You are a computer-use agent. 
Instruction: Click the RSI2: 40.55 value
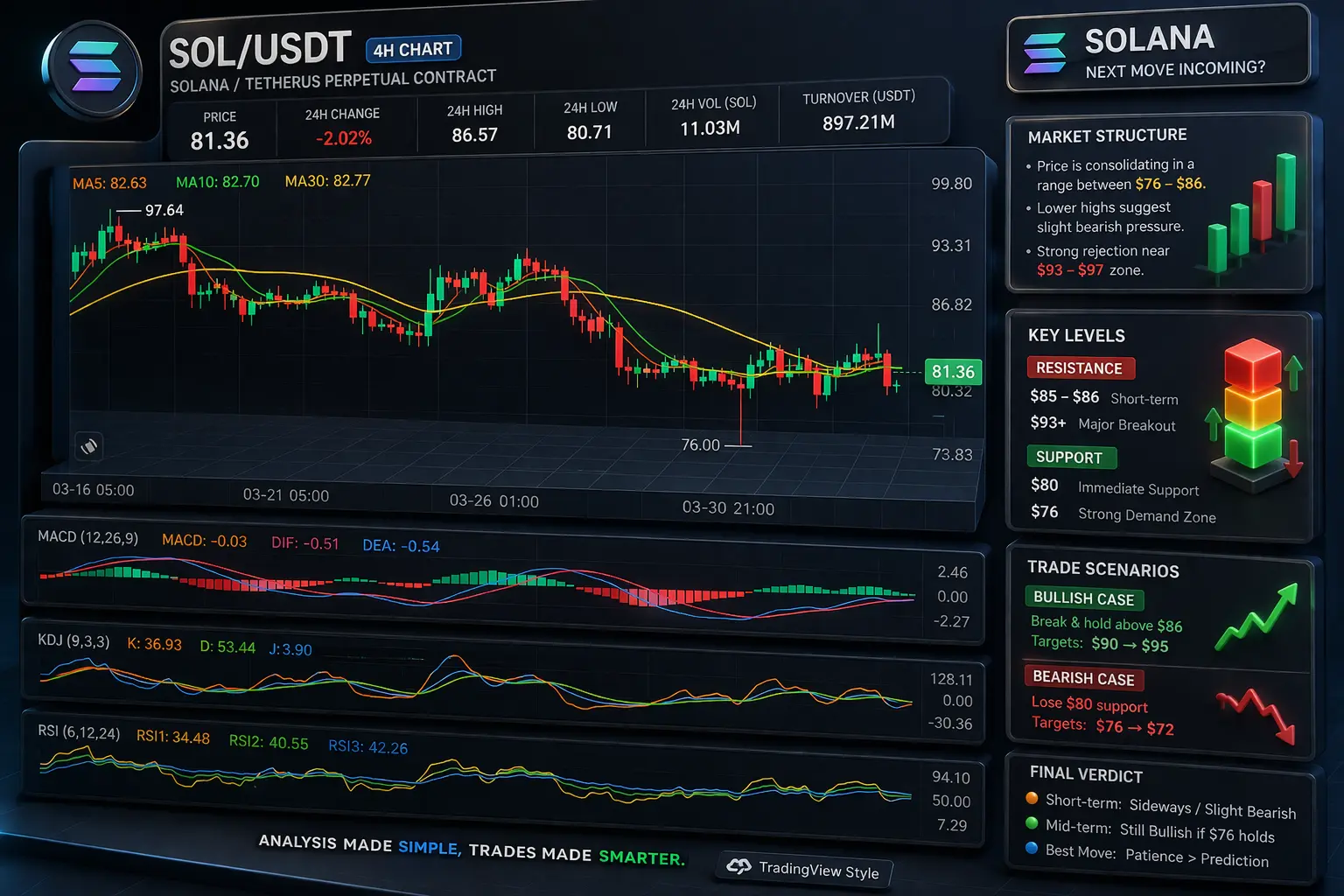pos(269,742)
